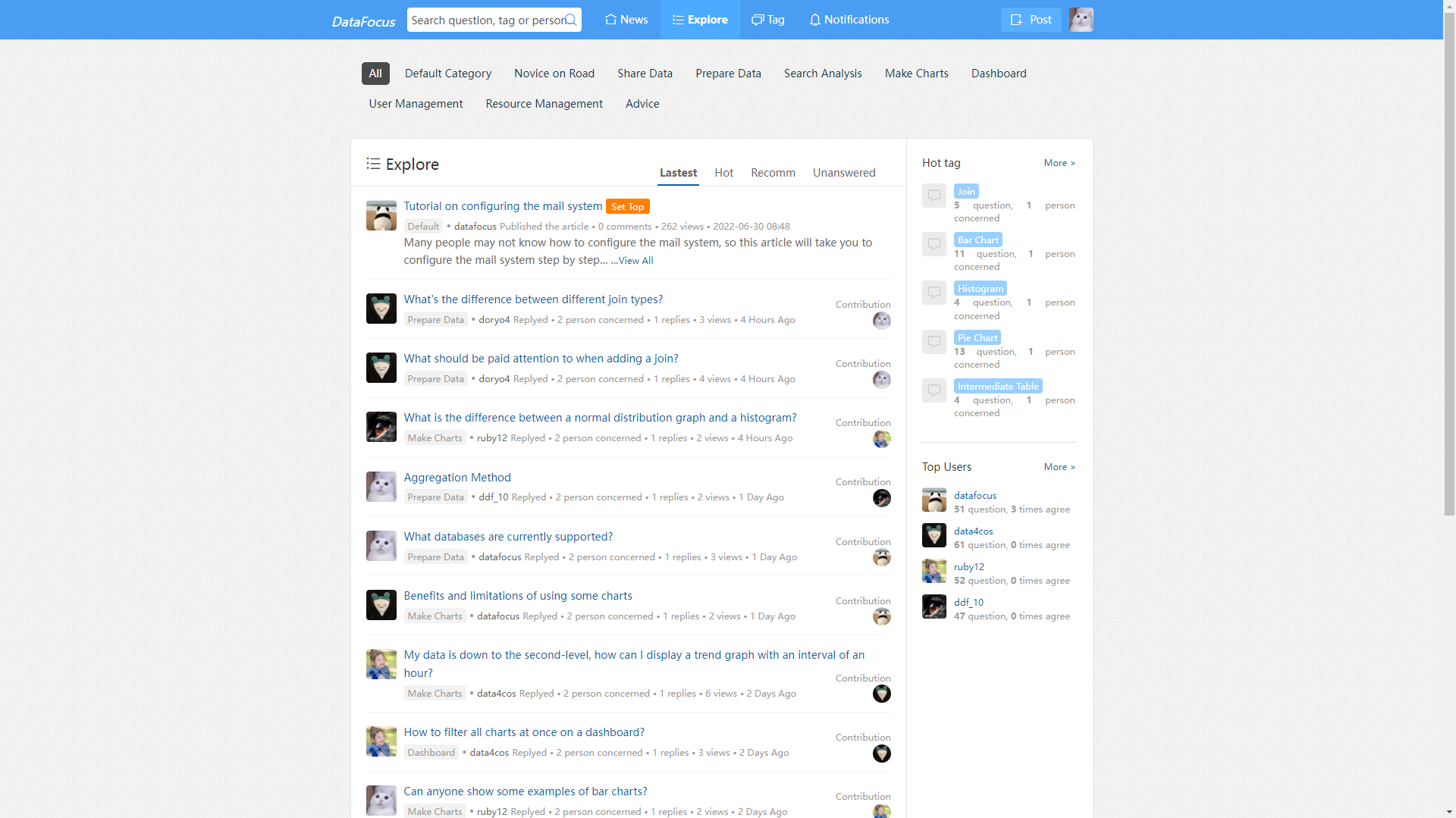Click comment icon beside Join tag

point(934,196)
